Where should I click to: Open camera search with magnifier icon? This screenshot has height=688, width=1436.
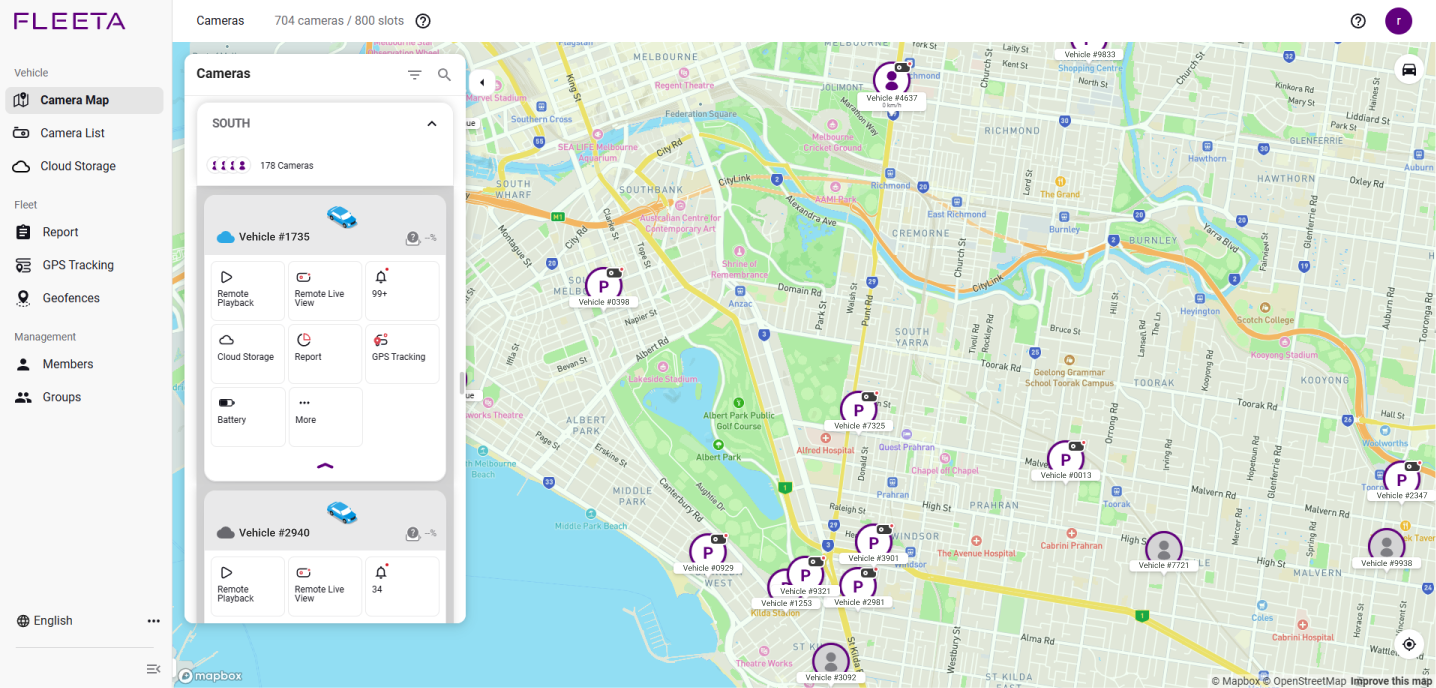[444, 75]
